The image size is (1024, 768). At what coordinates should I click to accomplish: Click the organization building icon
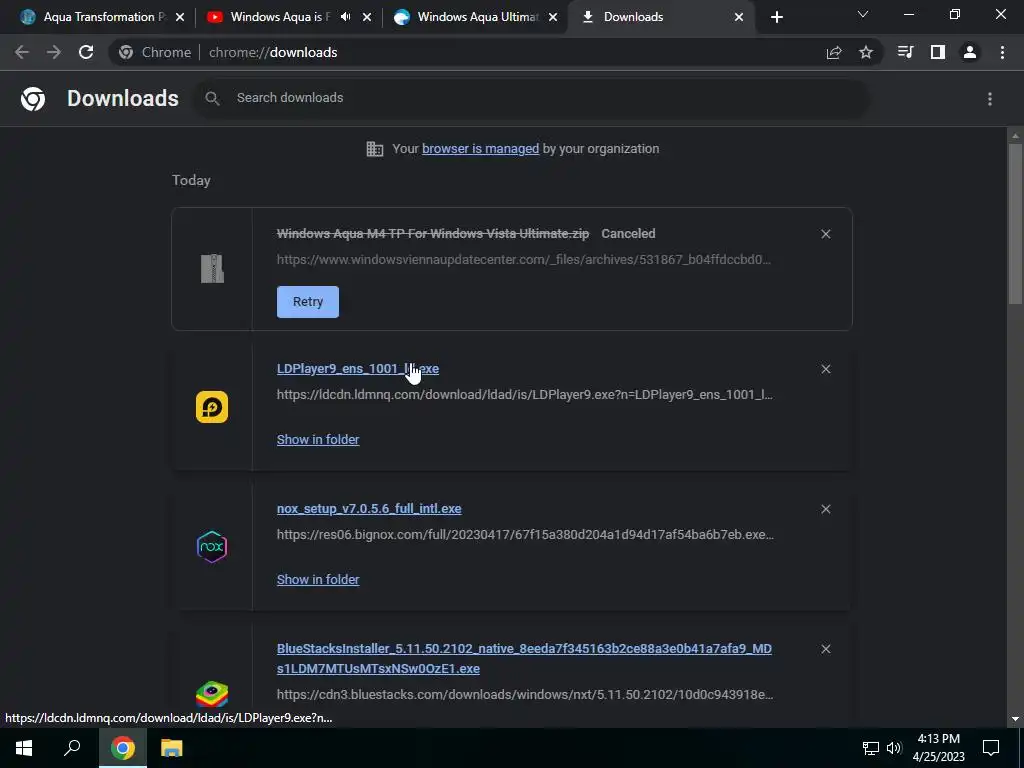pos(375,149)
